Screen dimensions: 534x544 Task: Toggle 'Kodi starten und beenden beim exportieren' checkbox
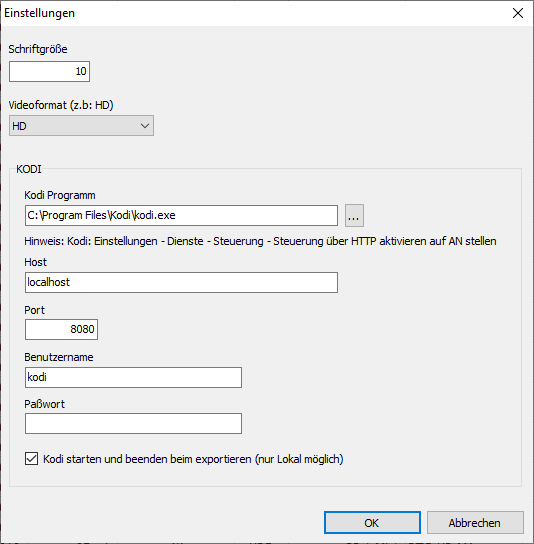[32, 459]
